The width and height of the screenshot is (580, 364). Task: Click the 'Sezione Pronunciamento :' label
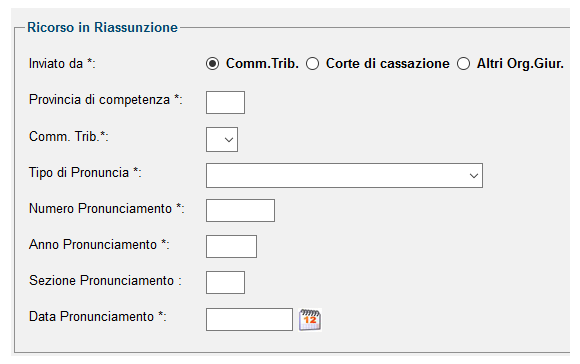tap(105, 280)
